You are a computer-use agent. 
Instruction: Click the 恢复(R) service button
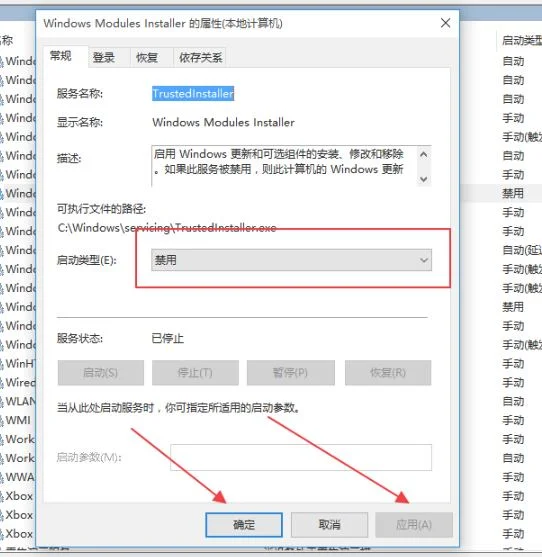pos(388,373)
